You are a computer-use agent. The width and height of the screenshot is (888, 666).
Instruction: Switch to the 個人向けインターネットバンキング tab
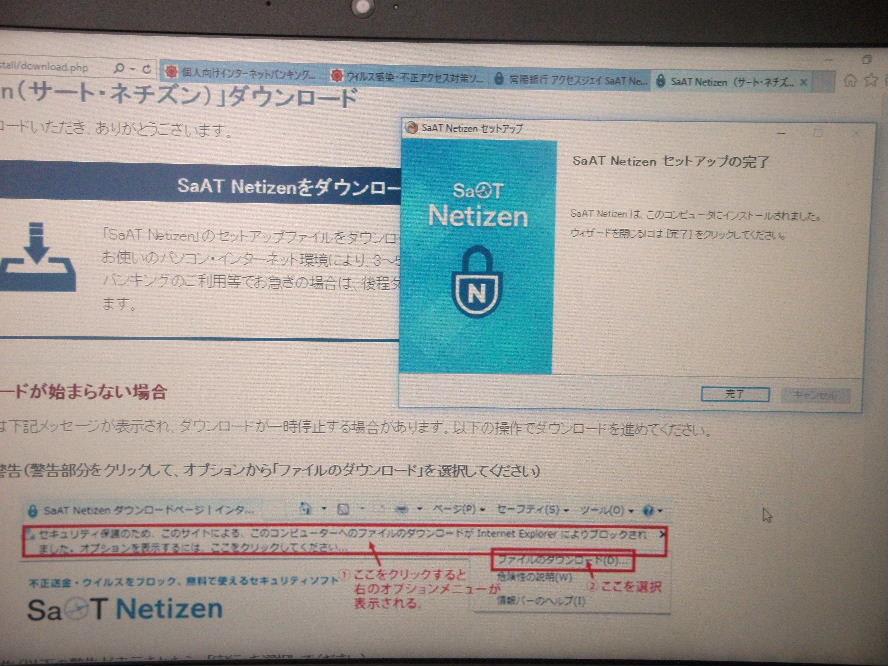coord(242,72)
